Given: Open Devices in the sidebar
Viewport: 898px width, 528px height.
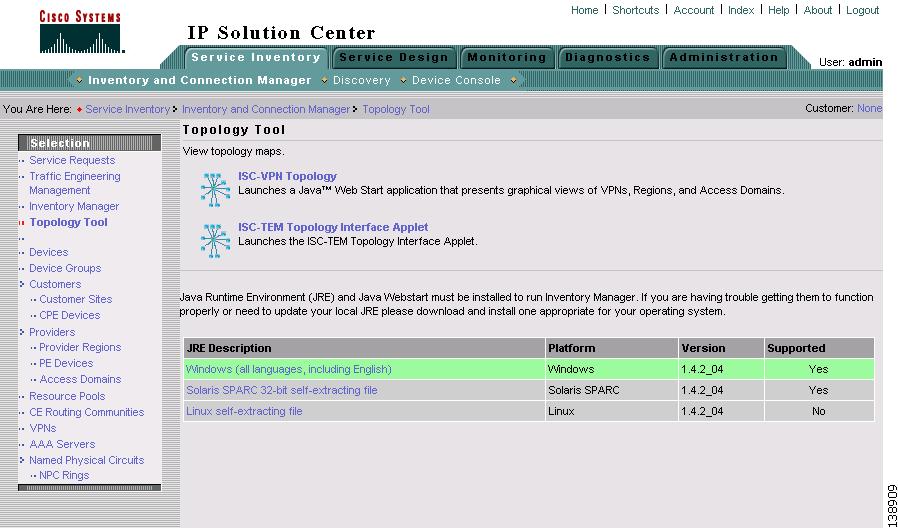Looking at the screenshot, I should [49, 252].
